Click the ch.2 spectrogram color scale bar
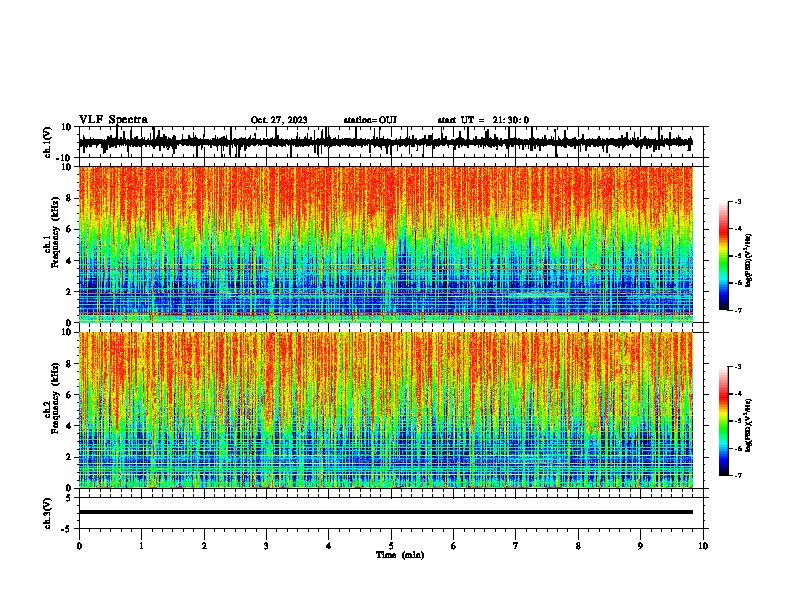 [724, 421]
